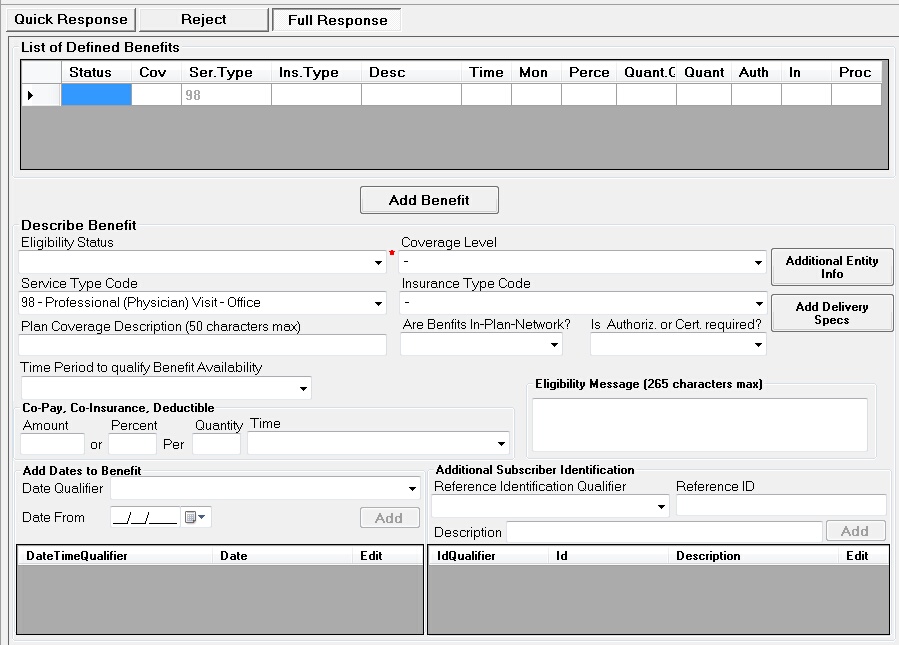Expand the Time Period to qualify dropdown
The height and width of the screenshot is (645, 899).
(303, 388)
